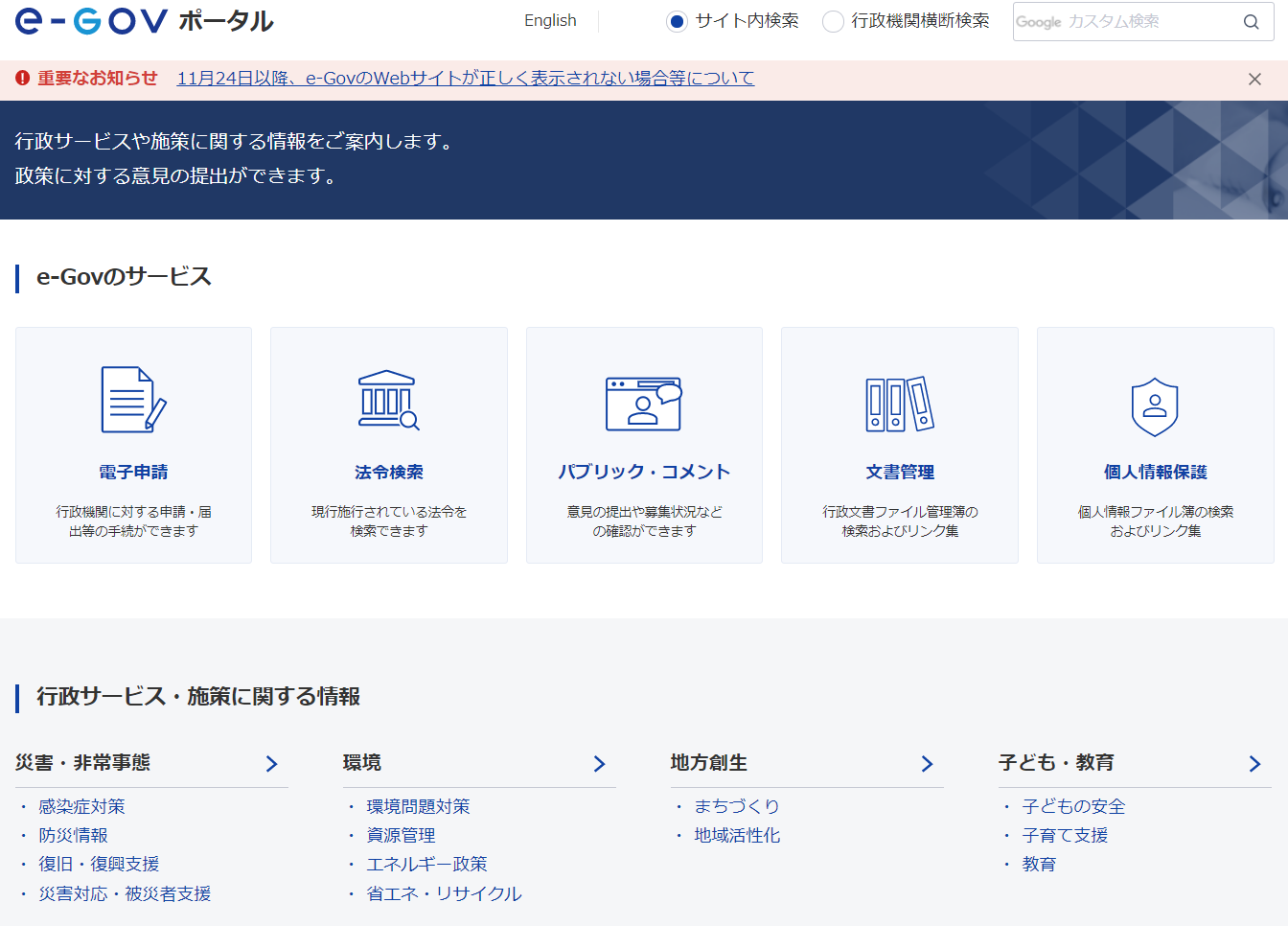1288x926 pixels.
Task: Dismiss the important notice banner
Action: (x=1254, y=80)
